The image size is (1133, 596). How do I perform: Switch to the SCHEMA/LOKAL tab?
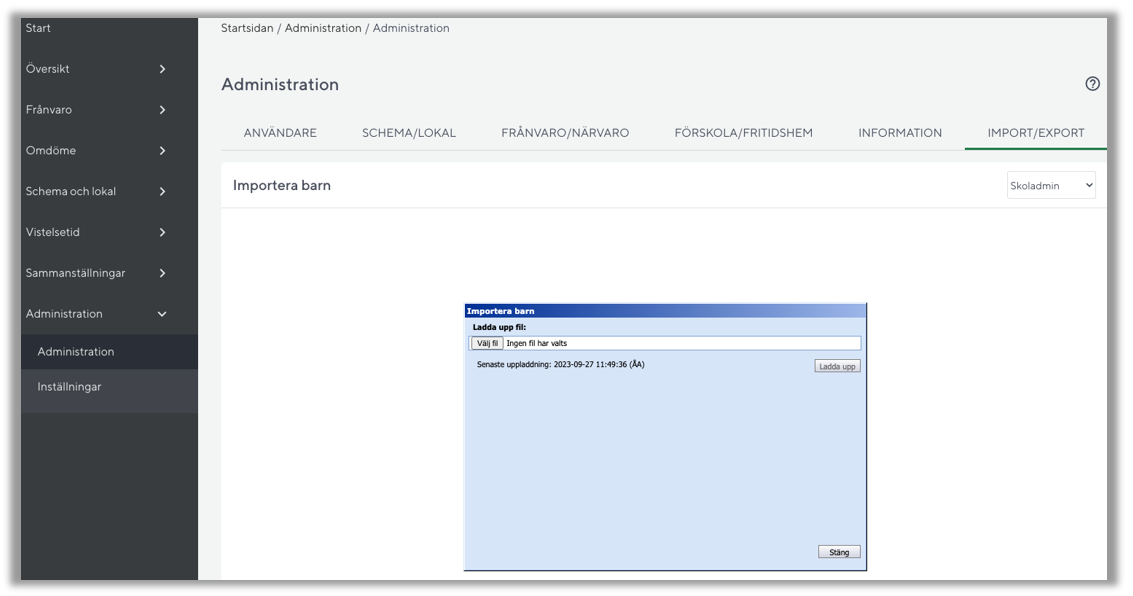click(408, 133)
